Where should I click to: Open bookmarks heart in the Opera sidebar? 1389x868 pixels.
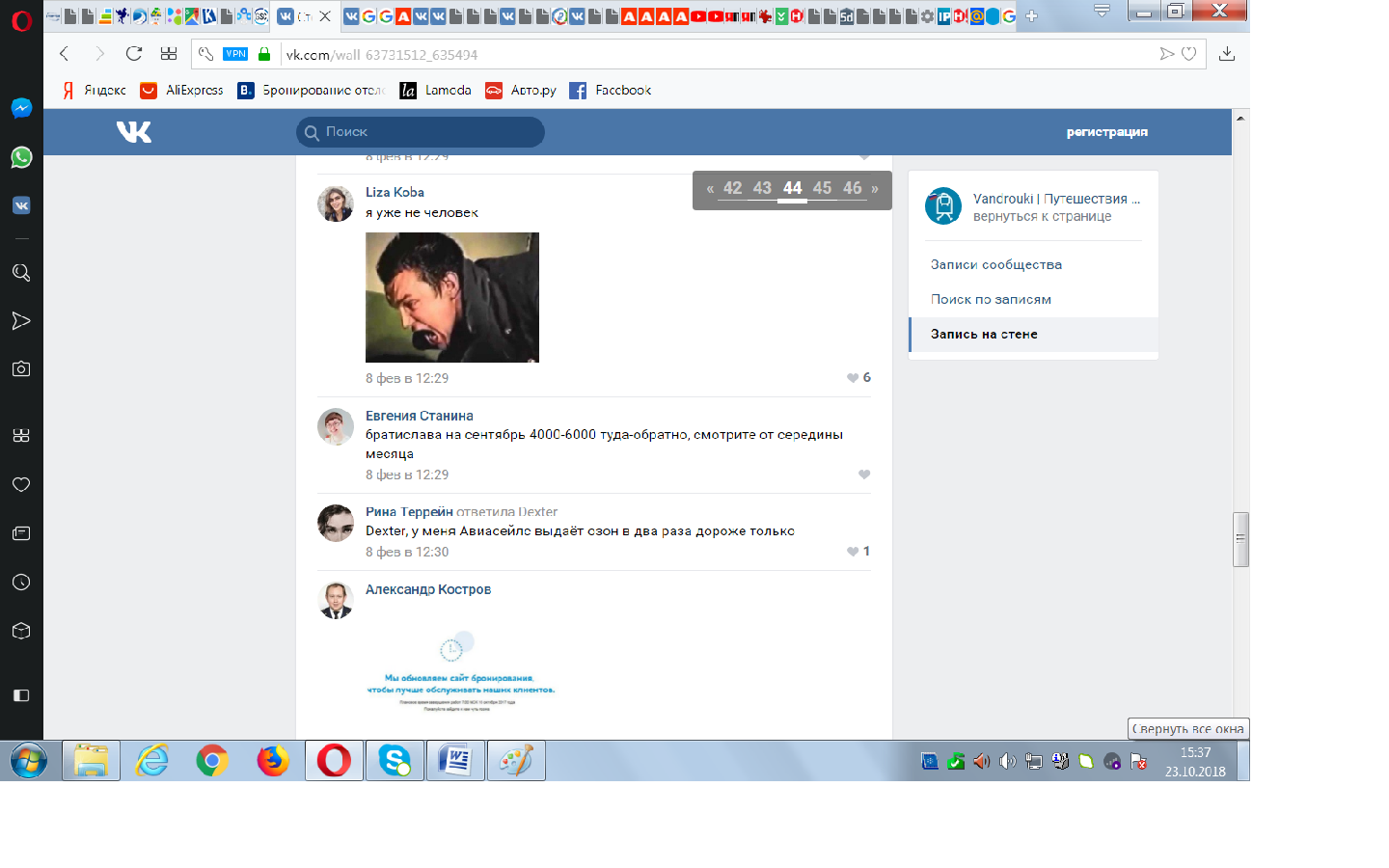(21, 484)
